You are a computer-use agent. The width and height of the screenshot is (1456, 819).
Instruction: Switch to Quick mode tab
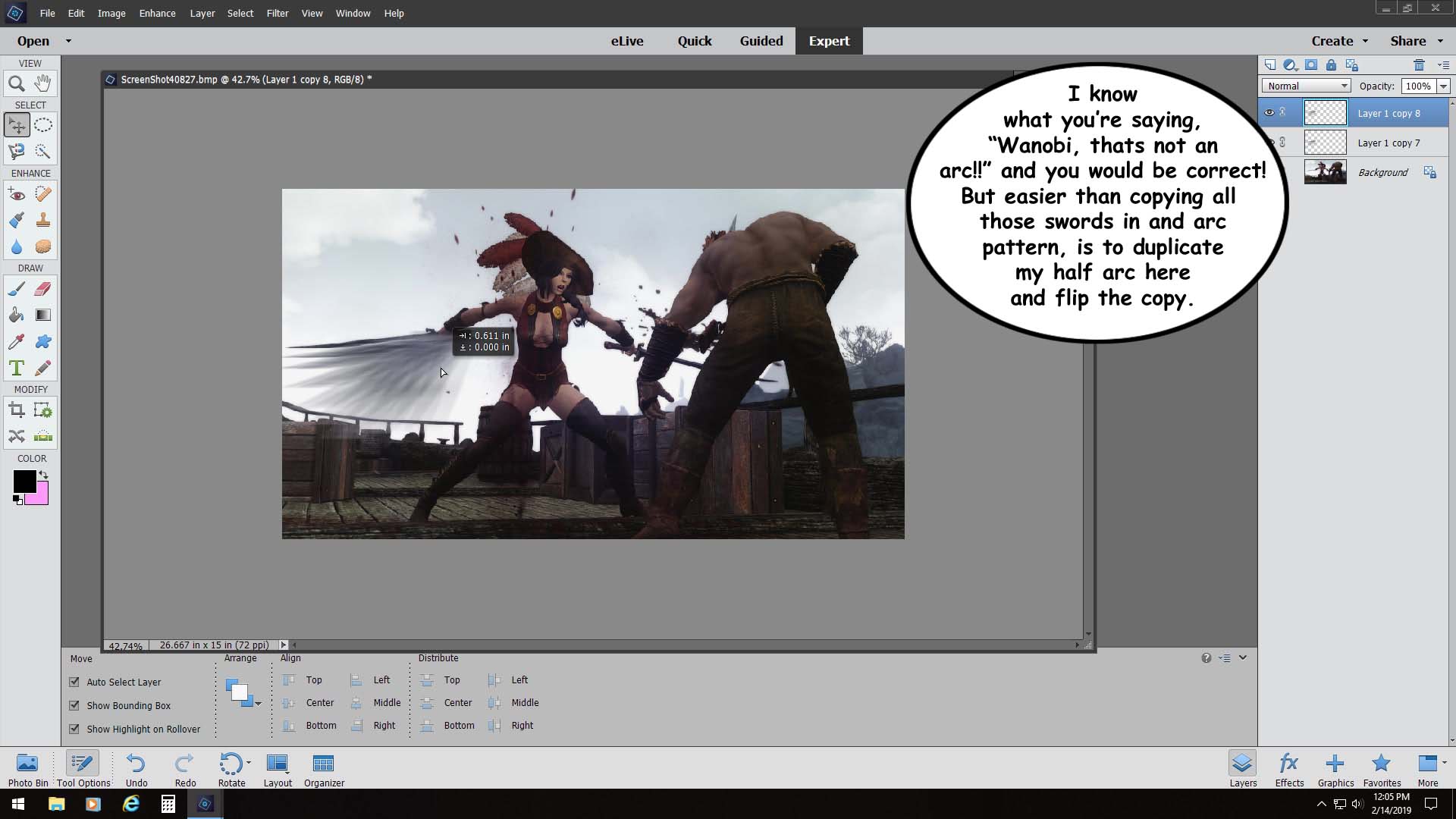(x=695, y=41)
